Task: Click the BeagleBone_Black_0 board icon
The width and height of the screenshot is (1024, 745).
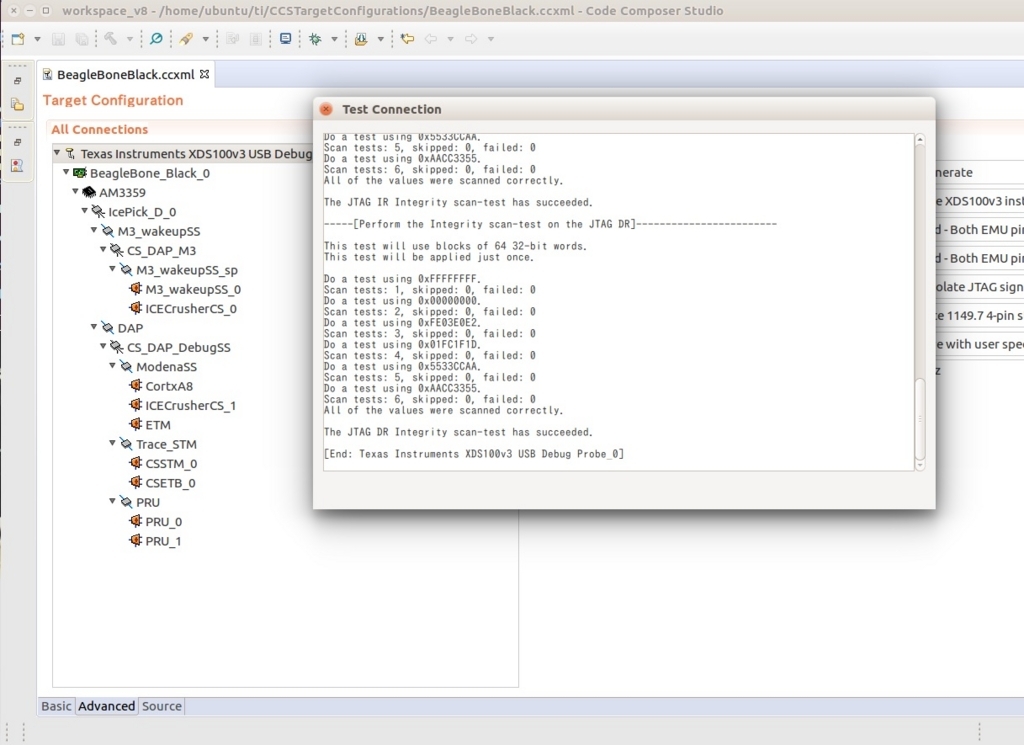Action: pyautogui.click(x=80, y=173)
